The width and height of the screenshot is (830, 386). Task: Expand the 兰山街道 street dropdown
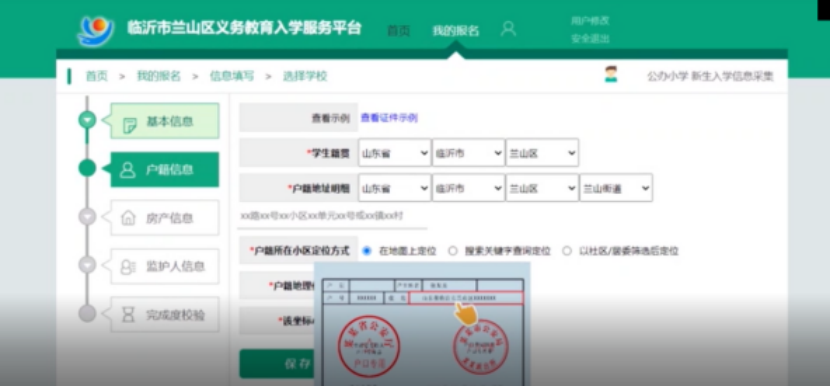[616, 188]
